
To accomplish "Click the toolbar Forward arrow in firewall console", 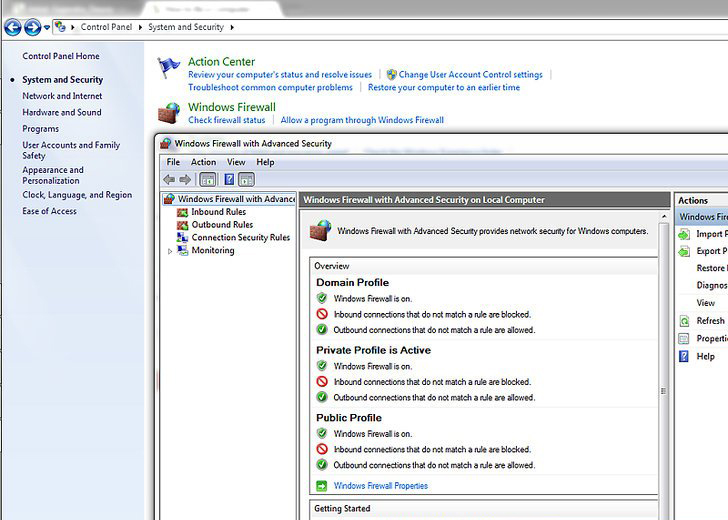I will 185,179.
